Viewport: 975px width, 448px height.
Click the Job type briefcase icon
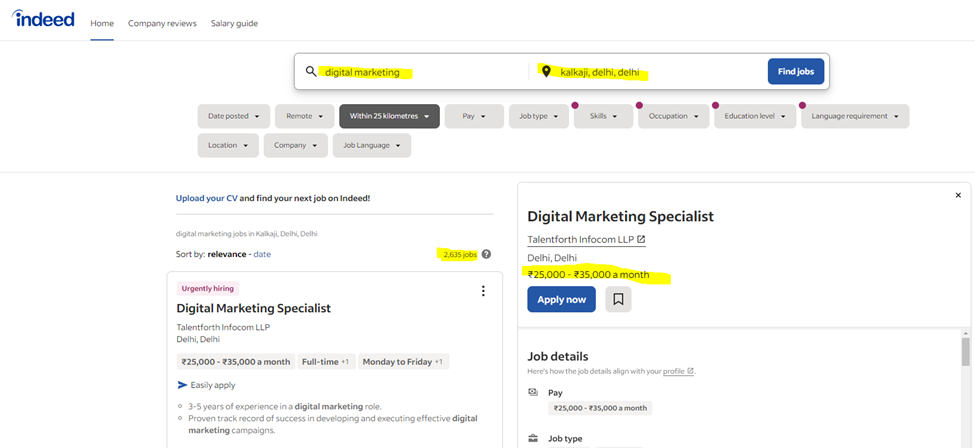point(533,438)
